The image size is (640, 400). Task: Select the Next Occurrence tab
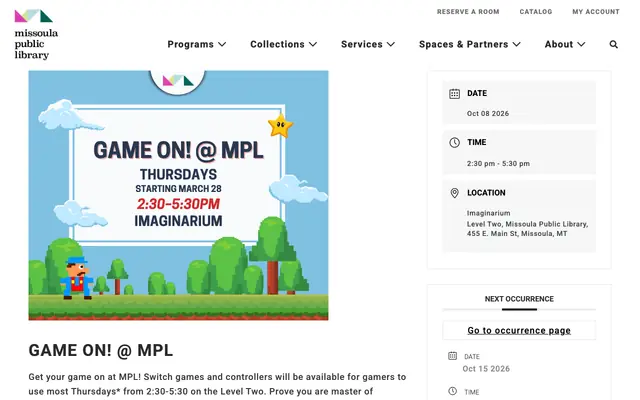tap(519, 299)
